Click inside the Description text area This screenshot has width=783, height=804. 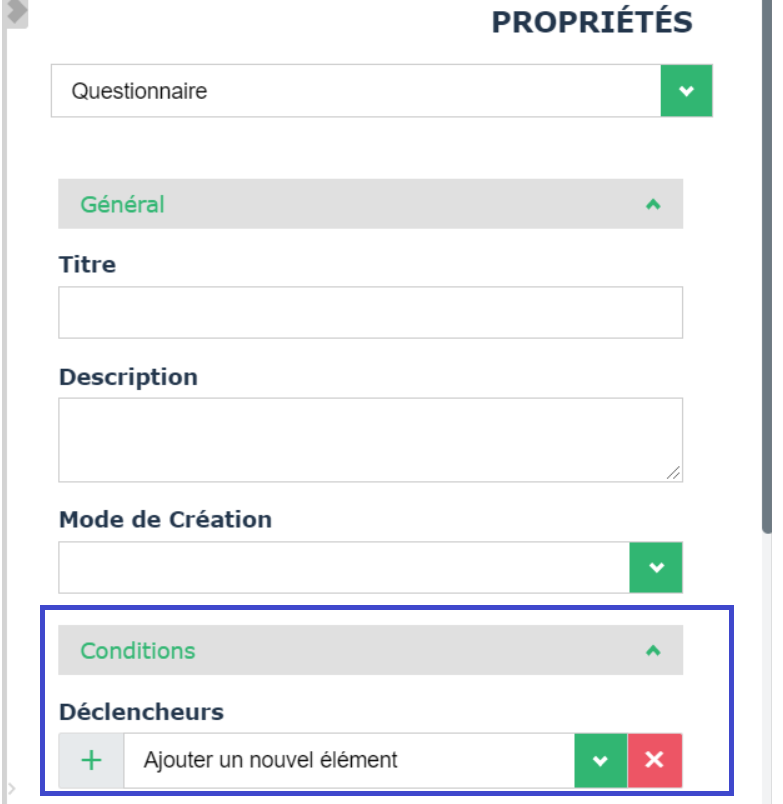click(x=370, y=439)
